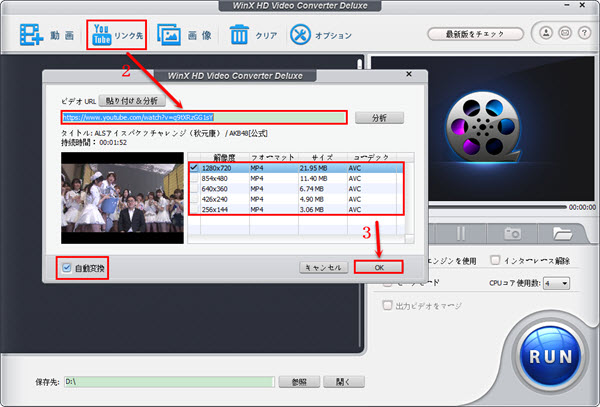Click the 持続時間 00:01:52 text
600x407 pixels.
tap(94, 142)
